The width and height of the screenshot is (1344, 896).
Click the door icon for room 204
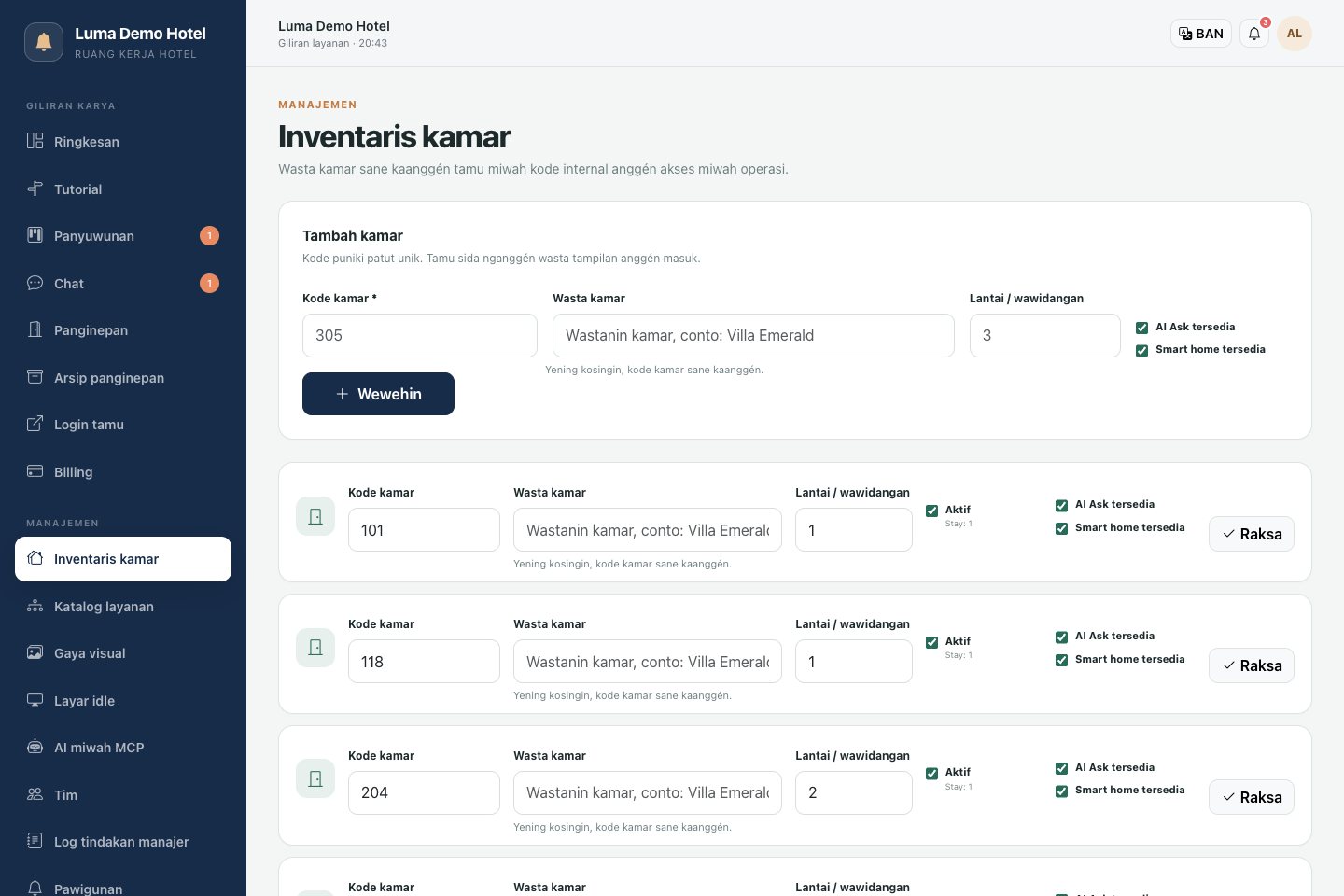tap(315, 778)
